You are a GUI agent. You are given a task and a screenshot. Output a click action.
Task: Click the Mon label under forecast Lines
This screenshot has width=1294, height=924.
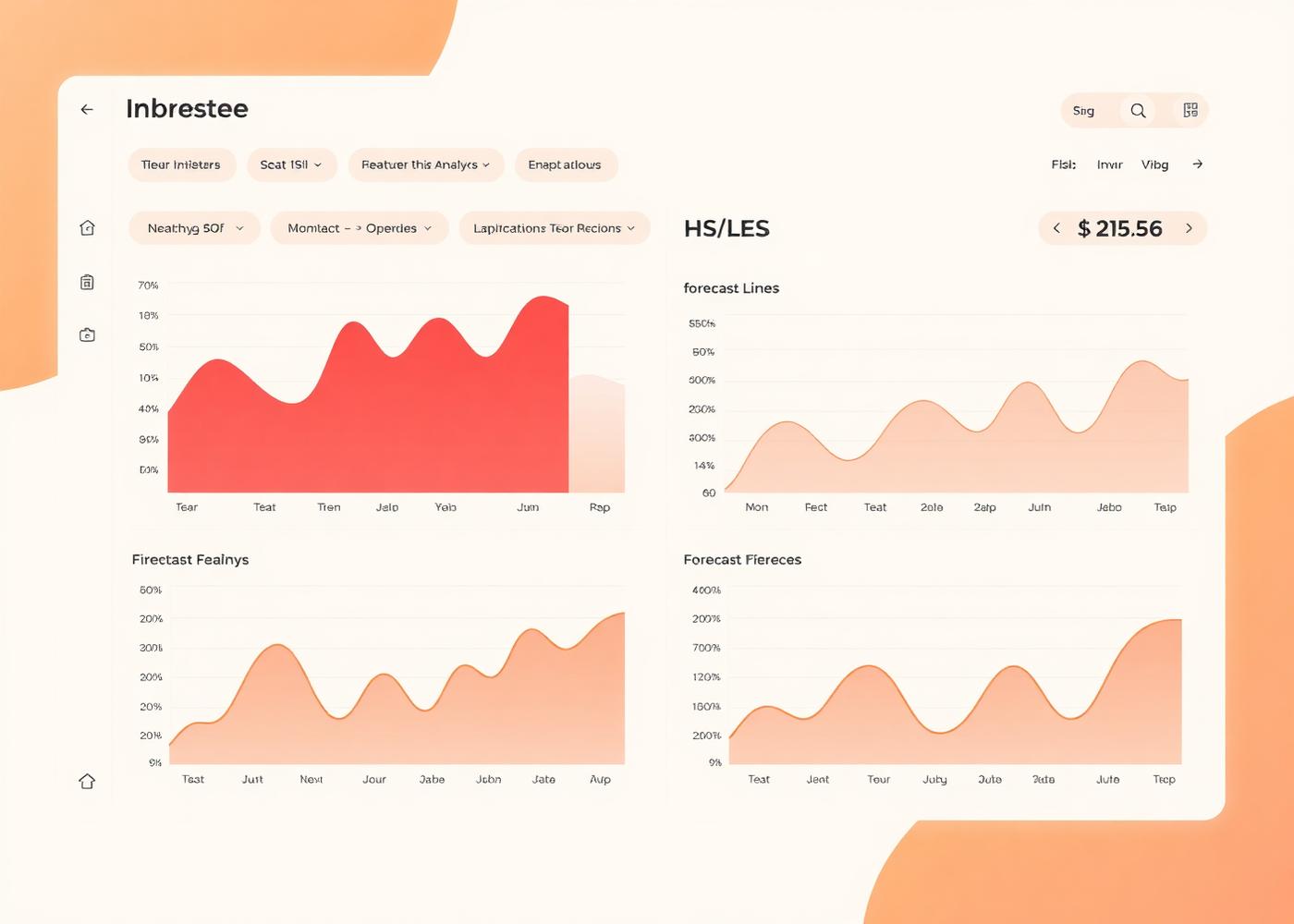(x=757, y=507)
